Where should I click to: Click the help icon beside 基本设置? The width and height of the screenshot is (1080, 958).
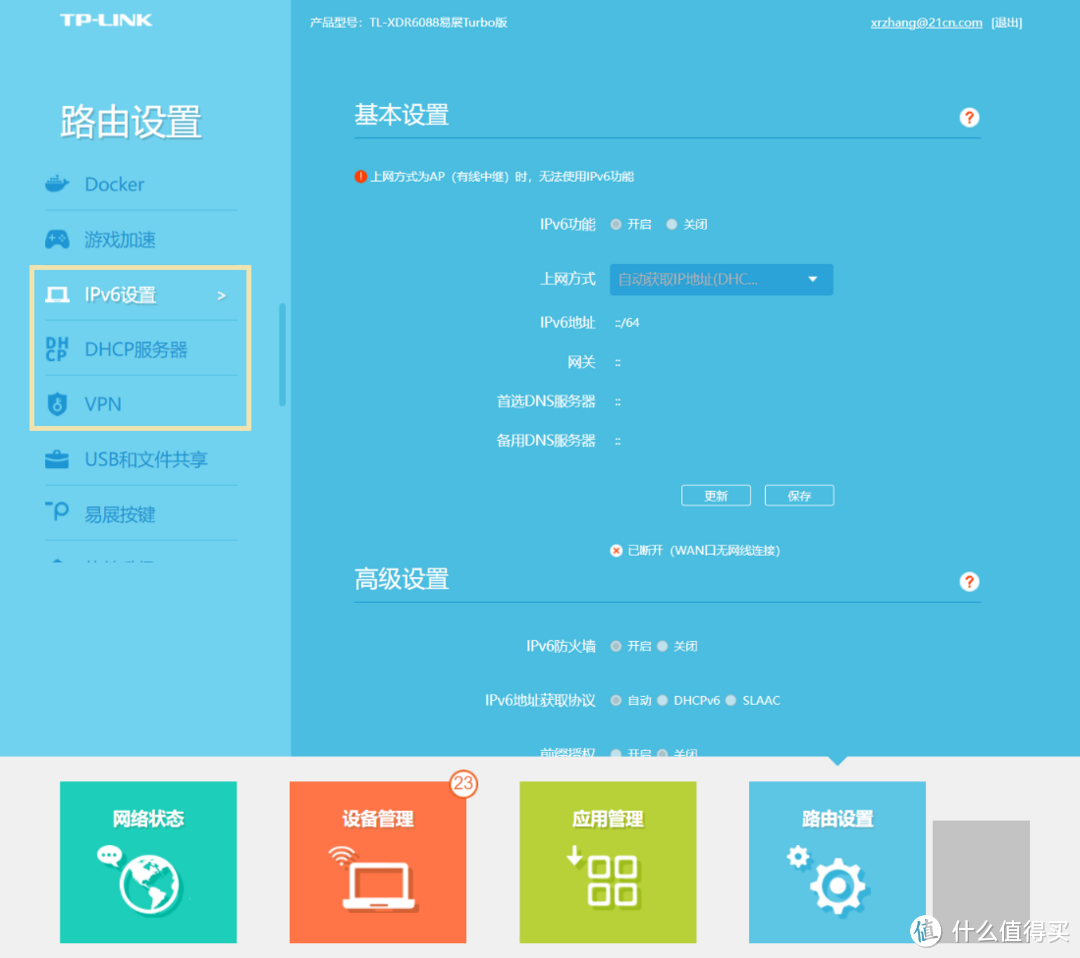968,117
